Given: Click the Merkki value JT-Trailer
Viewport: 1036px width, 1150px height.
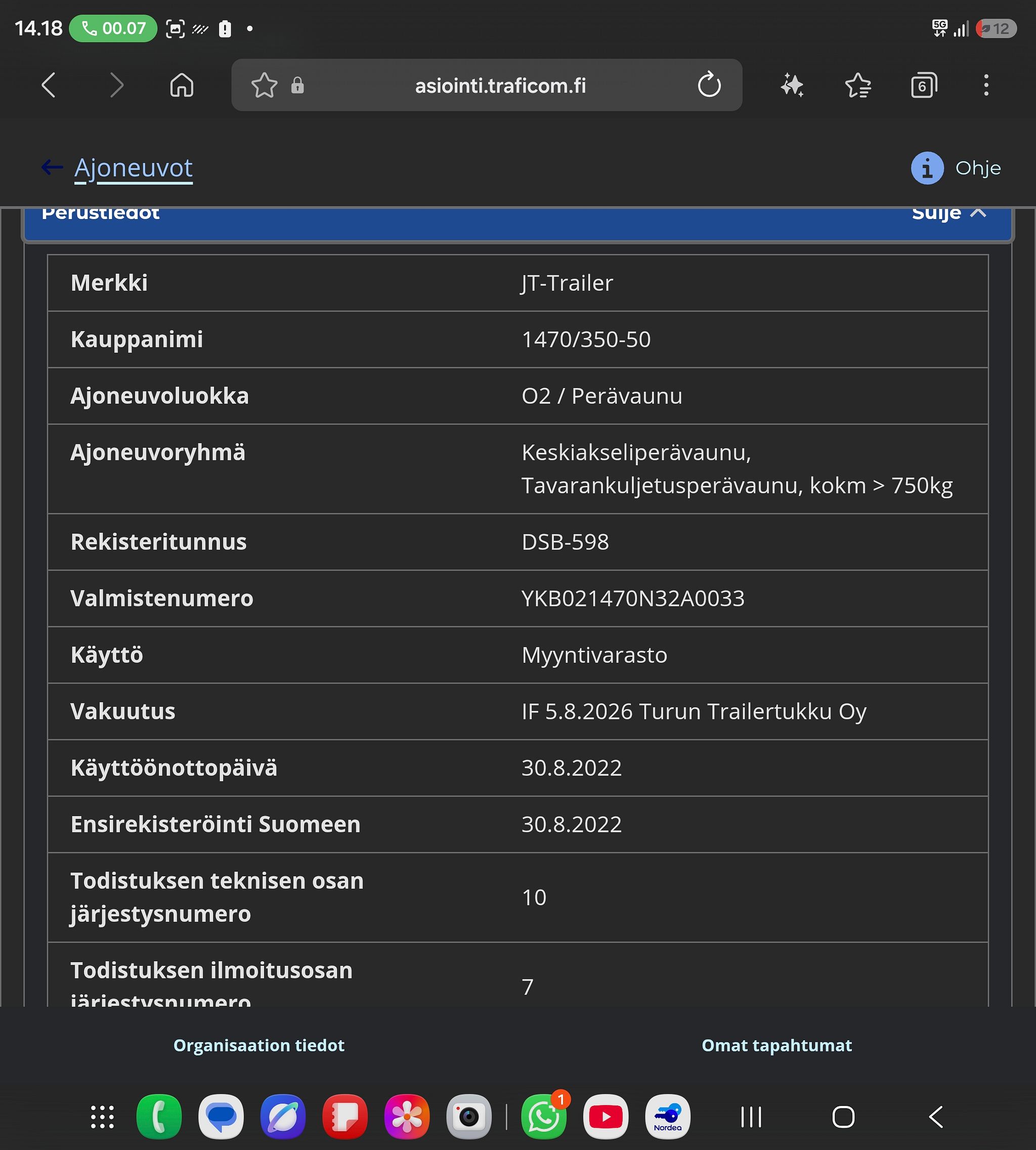Looking at the screenshot, I should [567, 283].
